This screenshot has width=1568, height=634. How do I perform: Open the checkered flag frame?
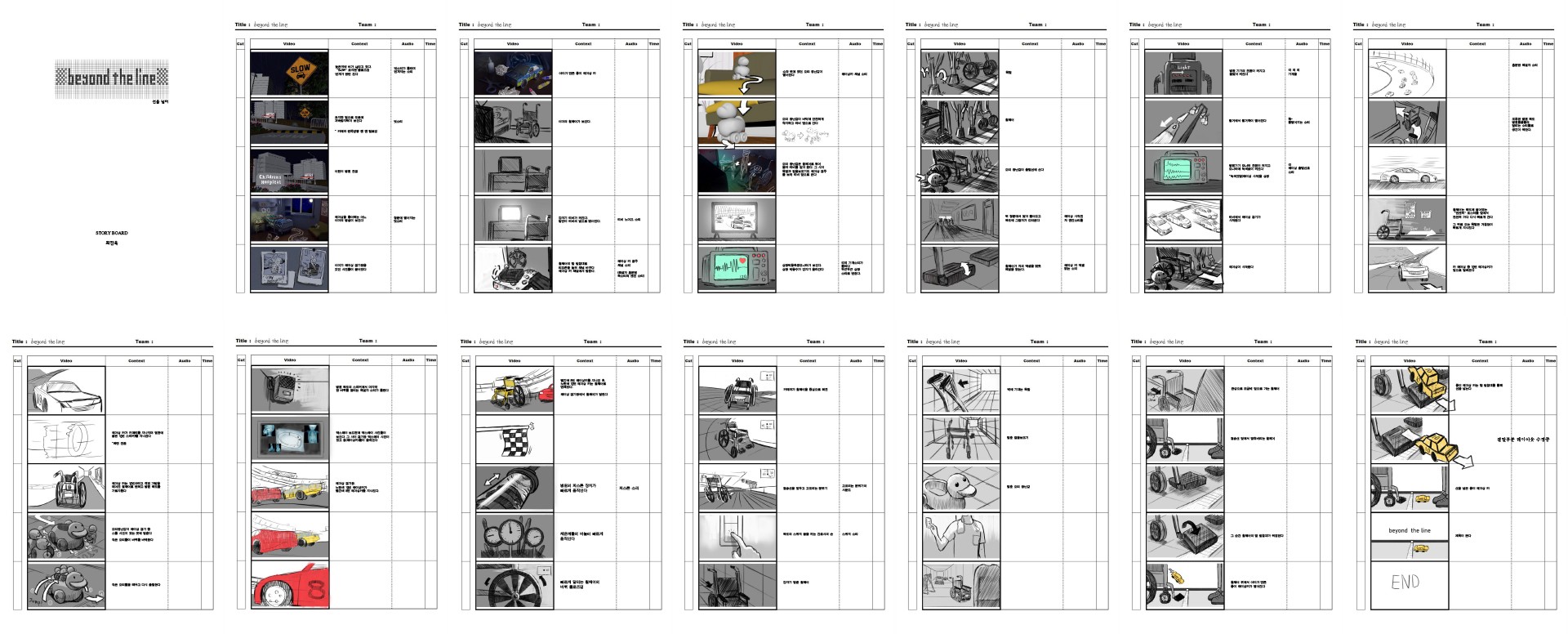click(514, 439)
